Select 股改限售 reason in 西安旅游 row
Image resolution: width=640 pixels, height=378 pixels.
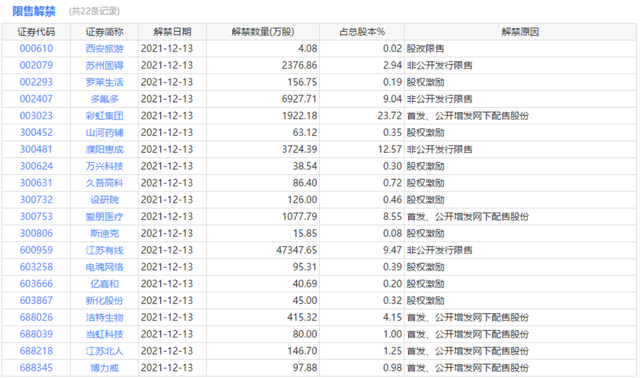click(425, 49)
